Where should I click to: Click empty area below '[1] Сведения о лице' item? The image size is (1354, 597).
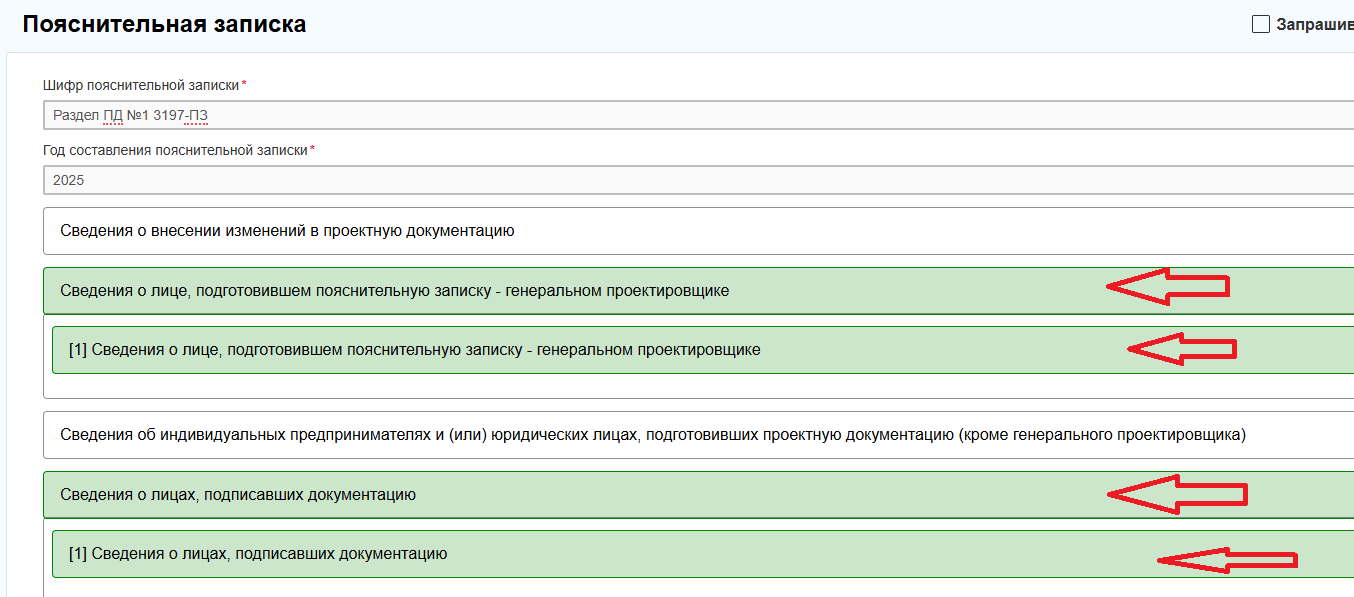click(600, 386)
